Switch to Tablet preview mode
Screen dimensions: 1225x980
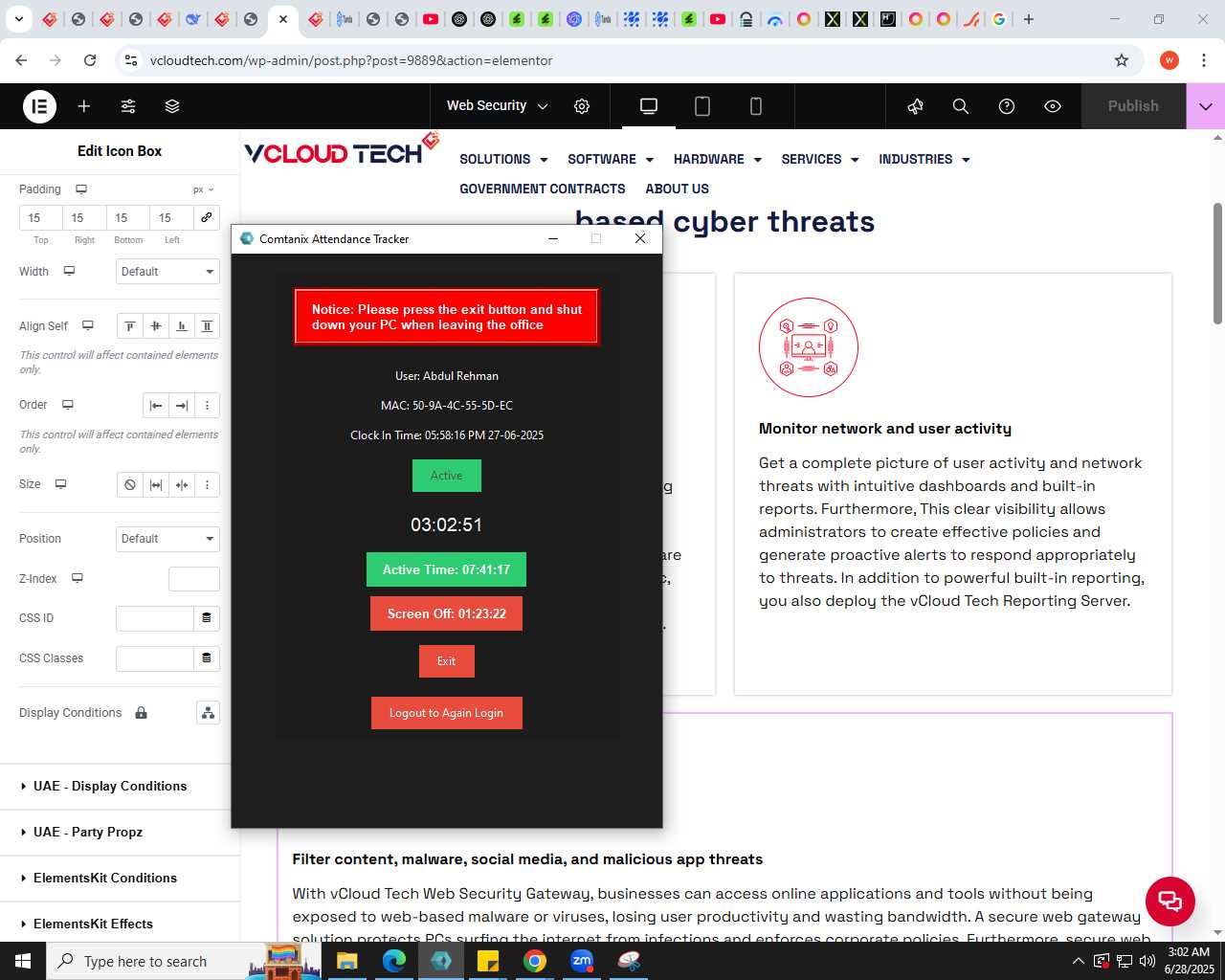702,106
